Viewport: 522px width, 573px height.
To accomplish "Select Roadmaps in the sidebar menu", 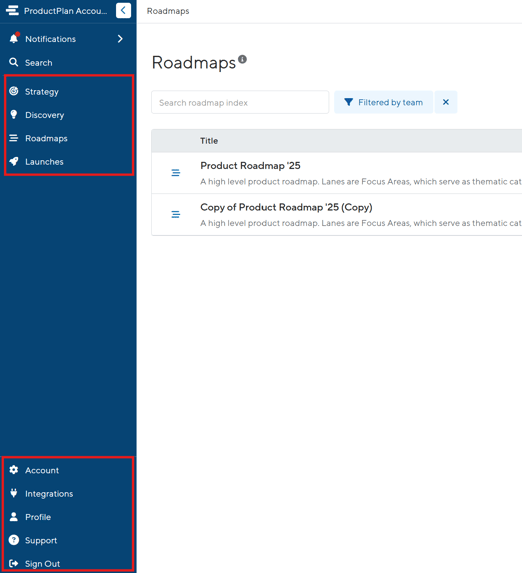I will coord(46,138).
